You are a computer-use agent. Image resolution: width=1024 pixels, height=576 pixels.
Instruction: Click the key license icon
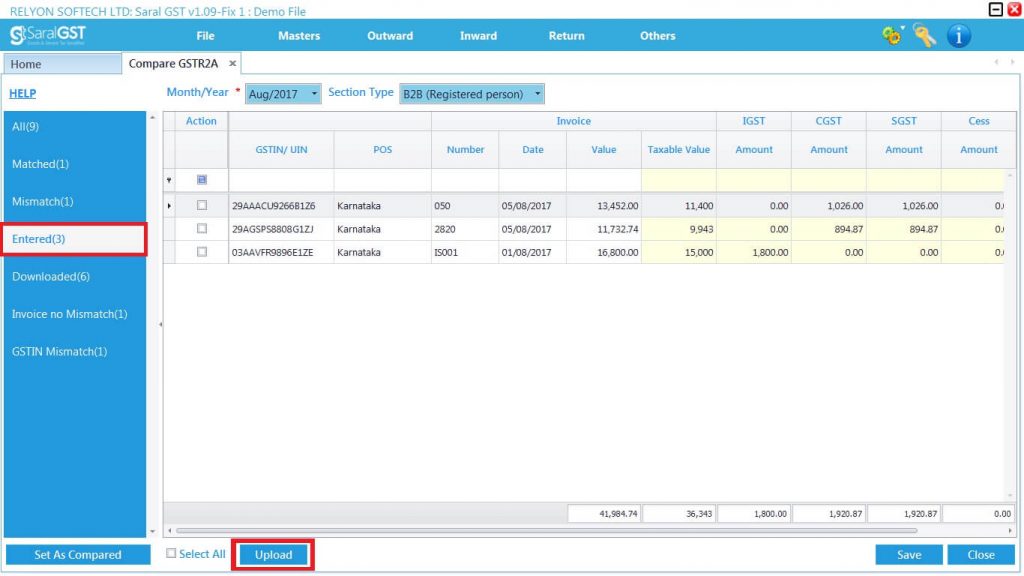click(924, 35)
